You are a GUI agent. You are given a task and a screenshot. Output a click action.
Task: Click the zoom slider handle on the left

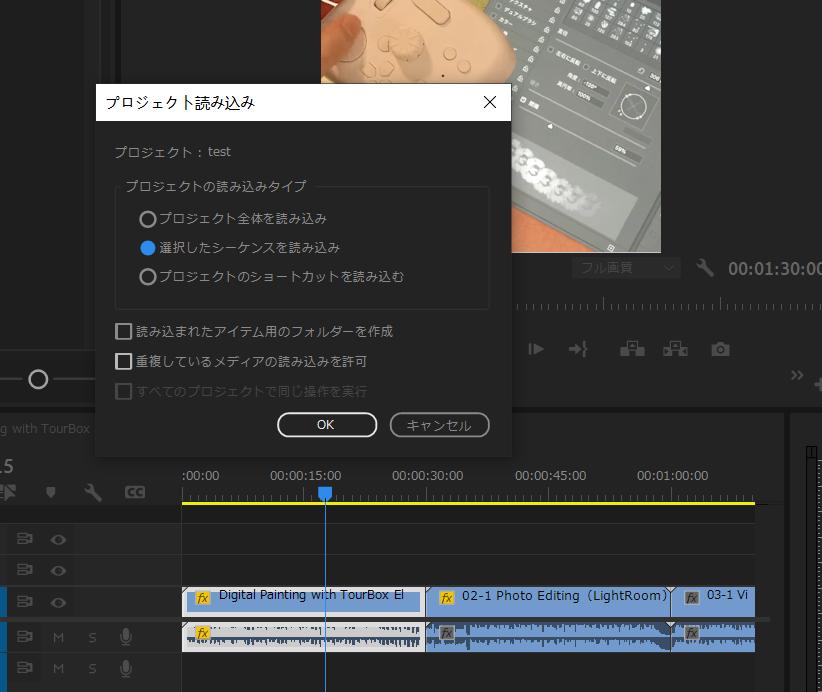pos(40,380)
